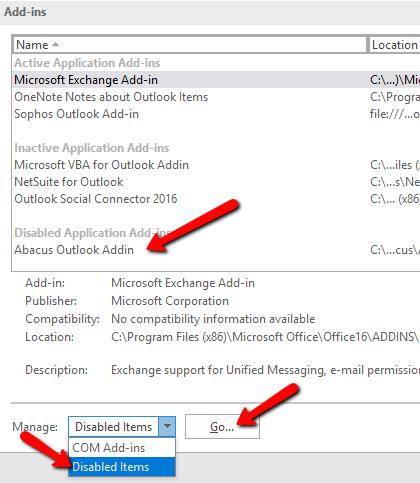This screenshot has height=483, width=420.
Task: Select Microsoft Exchange Add-in row
Action: 216,80
